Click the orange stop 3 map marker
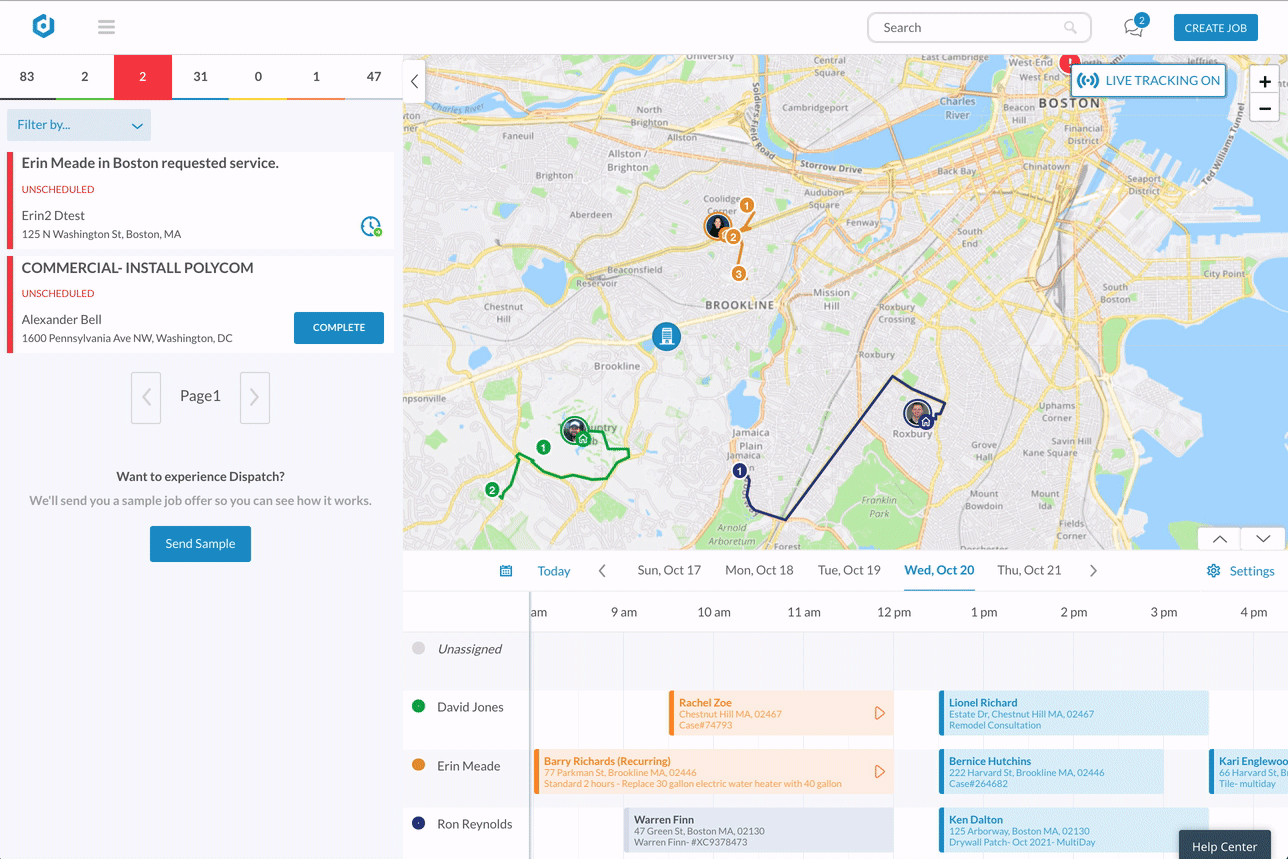Screen dimensions: 1288x859 [x=739, y=273]
